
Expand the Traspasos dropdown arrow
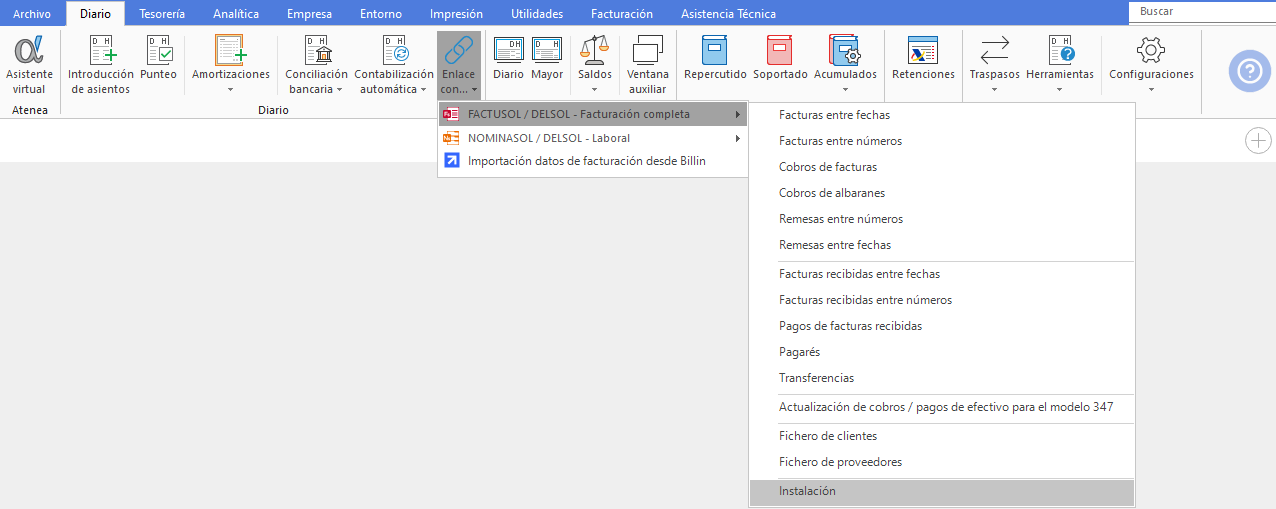[995, 90]
